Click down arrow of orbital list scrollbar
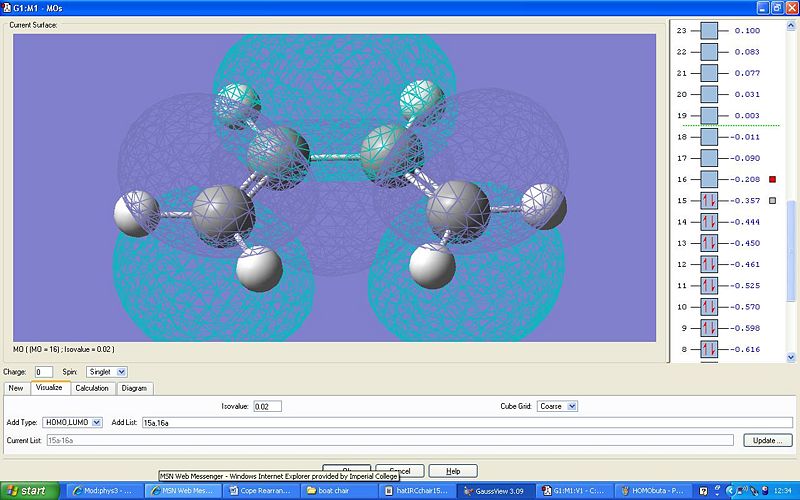The width and height of the screenshot is (800, 500). [791, 358]
